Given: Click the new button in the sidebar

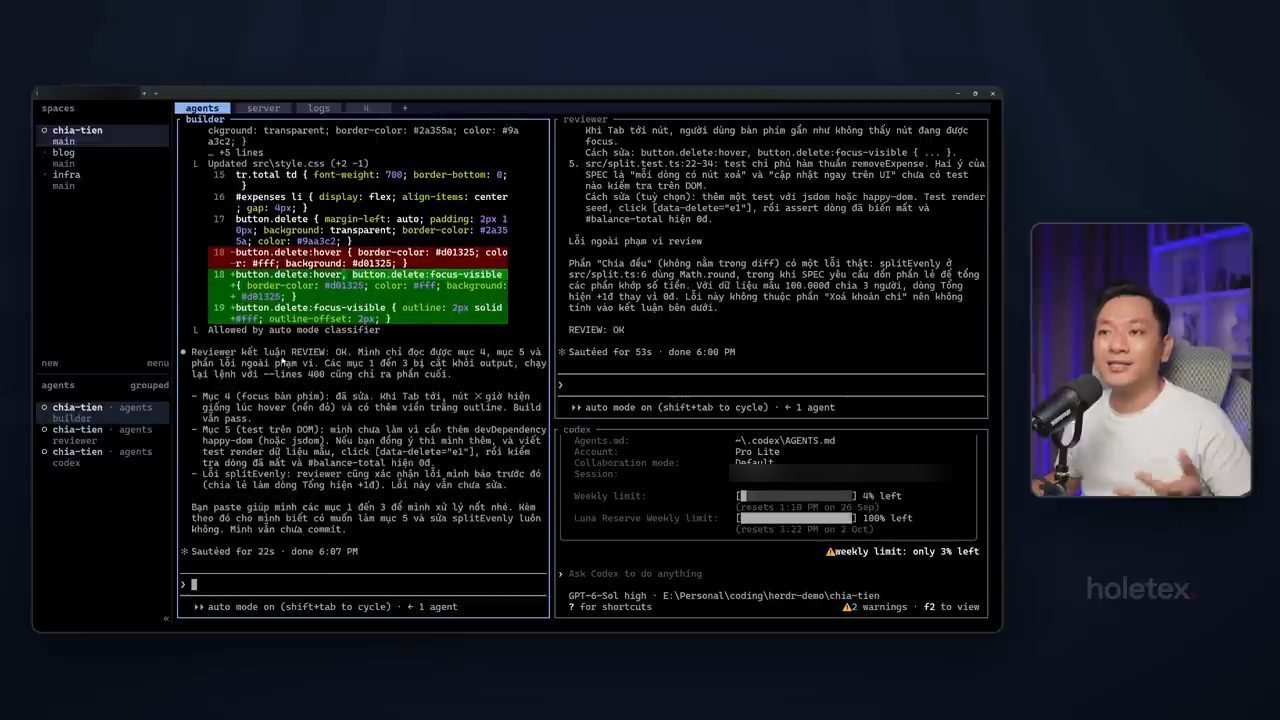Looking at the screenshot, I should 50,363.
